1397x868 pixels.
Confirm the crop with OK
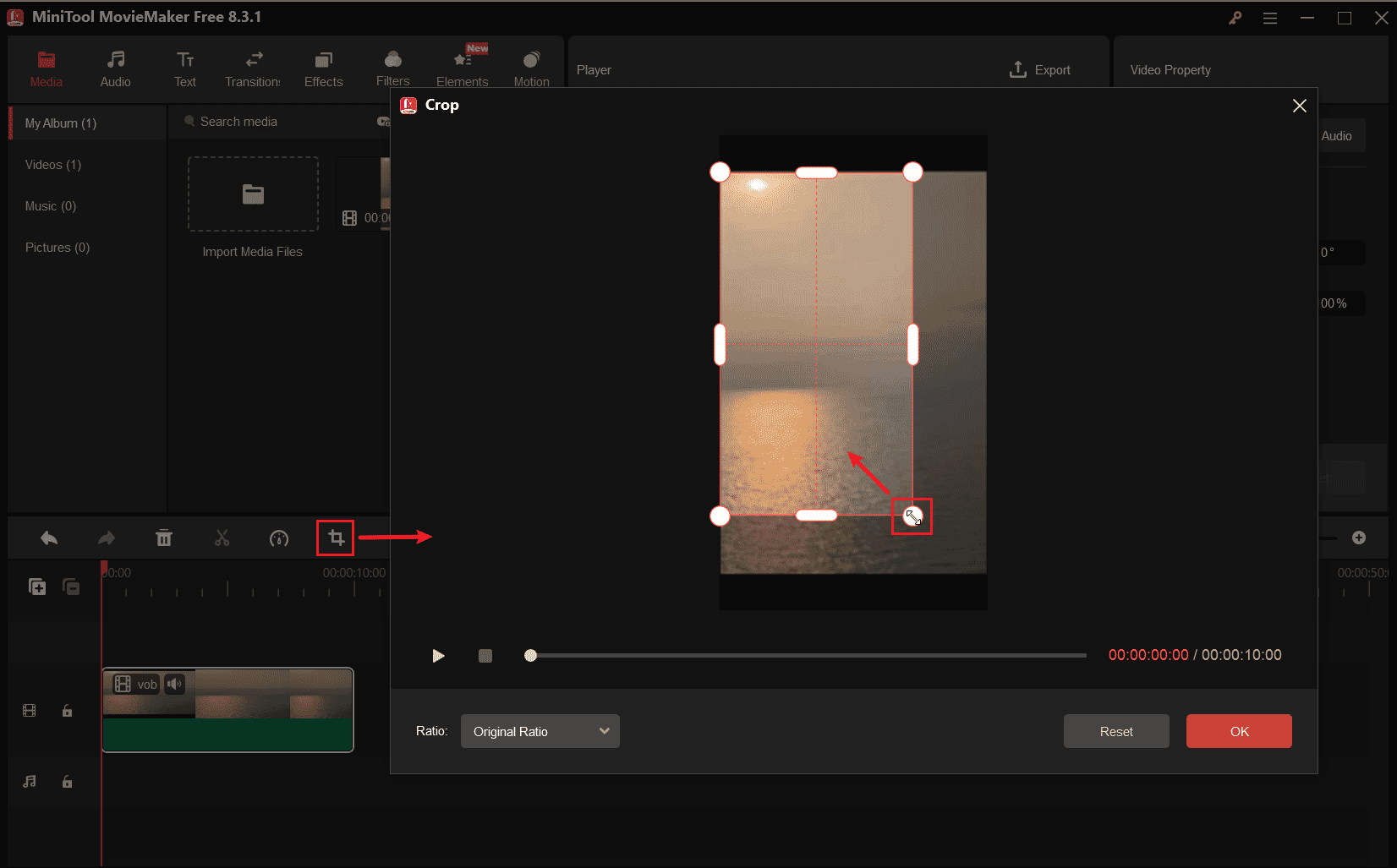(x=1239, y=731)
